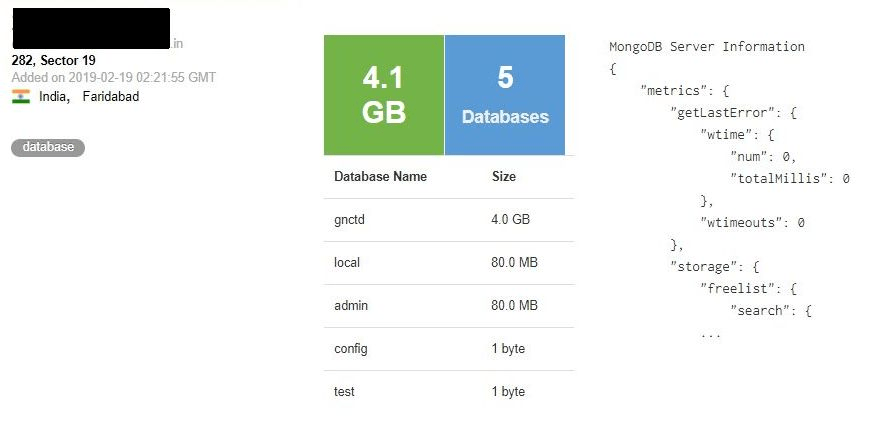This screenshot has height=427, width=896.
Task: Click the "getLastError" key in JSON
Action: [719, 112]
